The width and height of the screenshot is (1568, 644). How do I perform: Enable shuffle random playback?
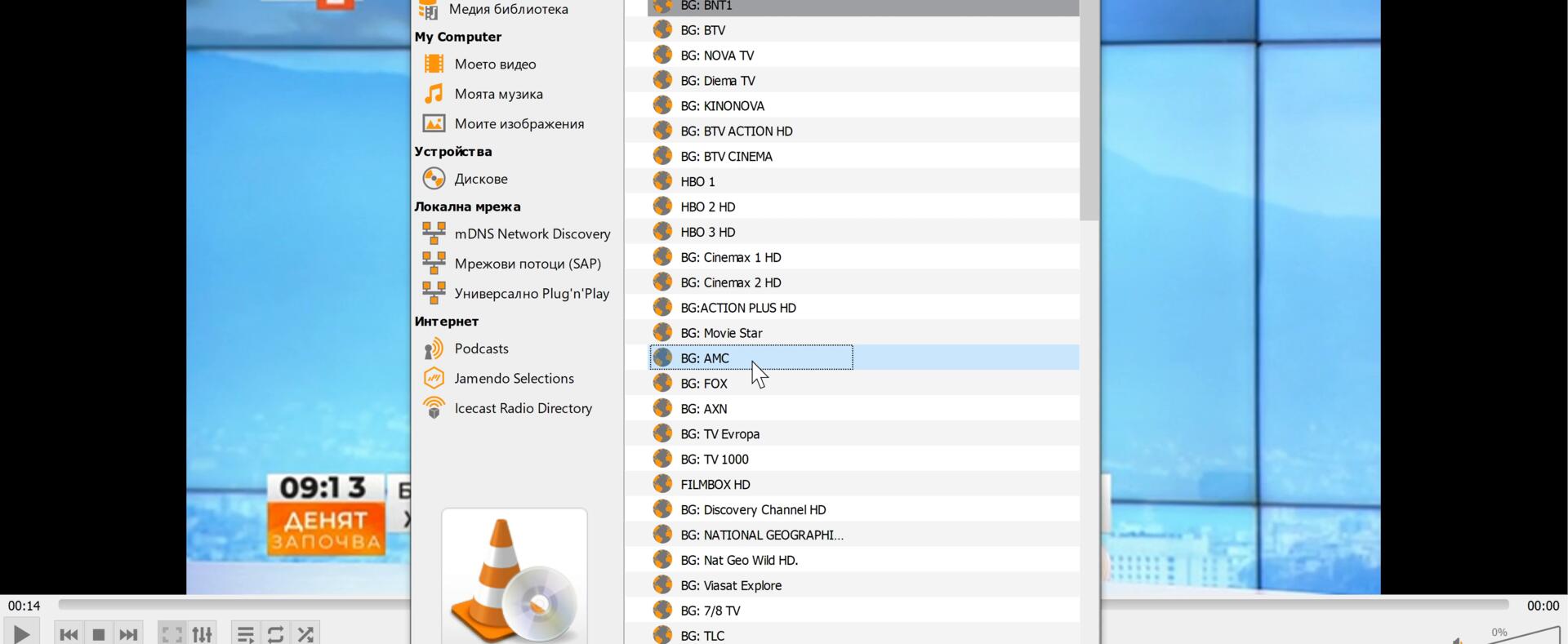[x=305, y=634]
